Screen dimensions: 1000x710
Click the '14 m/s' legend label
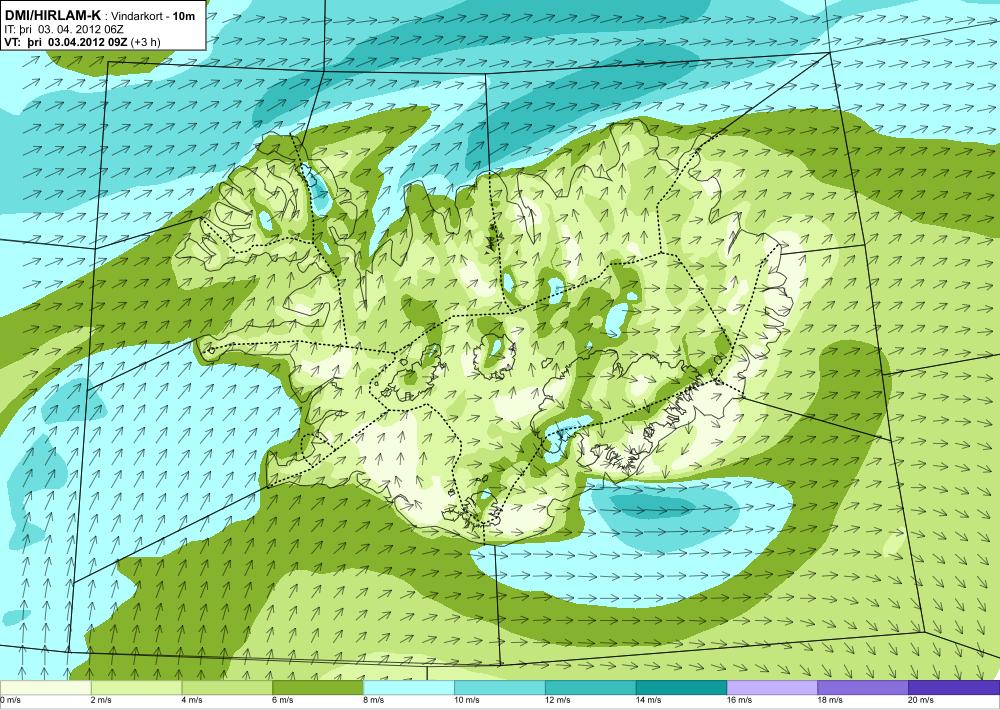649,700
